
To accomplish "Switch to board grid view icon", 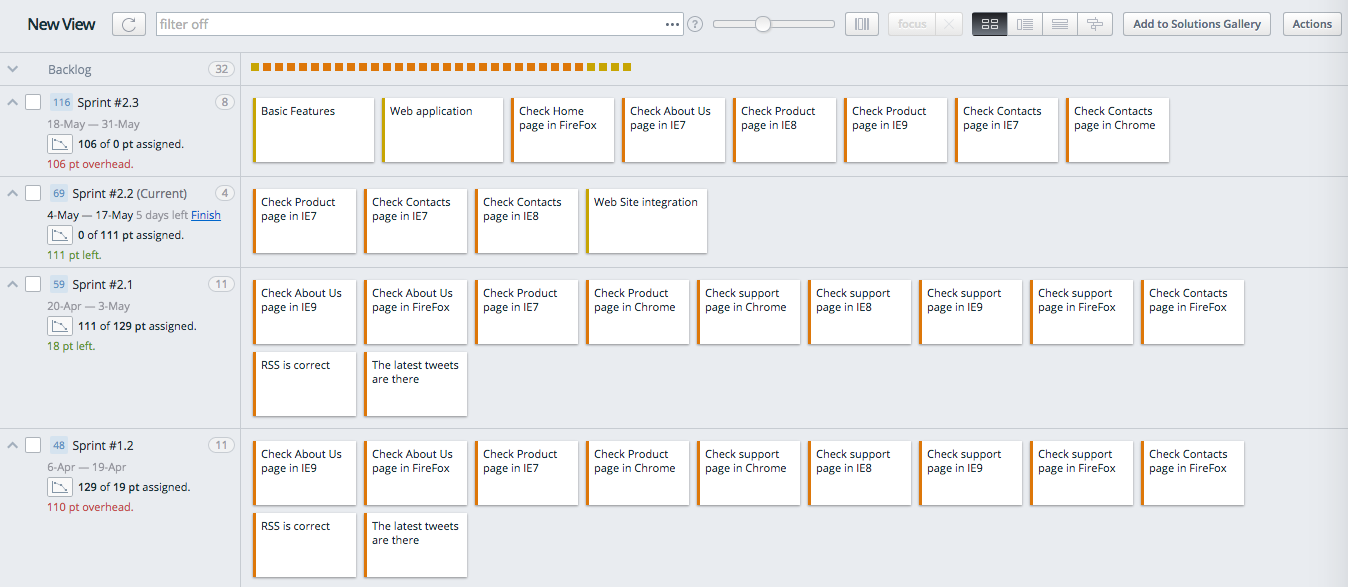I will (x=990, y=24).
